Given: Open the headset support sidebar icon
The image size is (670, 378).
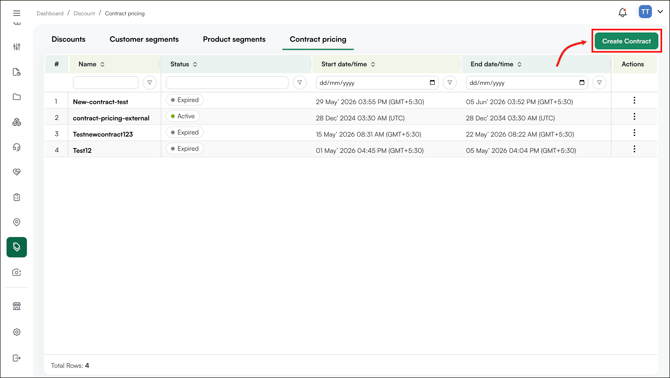Looking at the screenshot, I should tap(17, 147).
